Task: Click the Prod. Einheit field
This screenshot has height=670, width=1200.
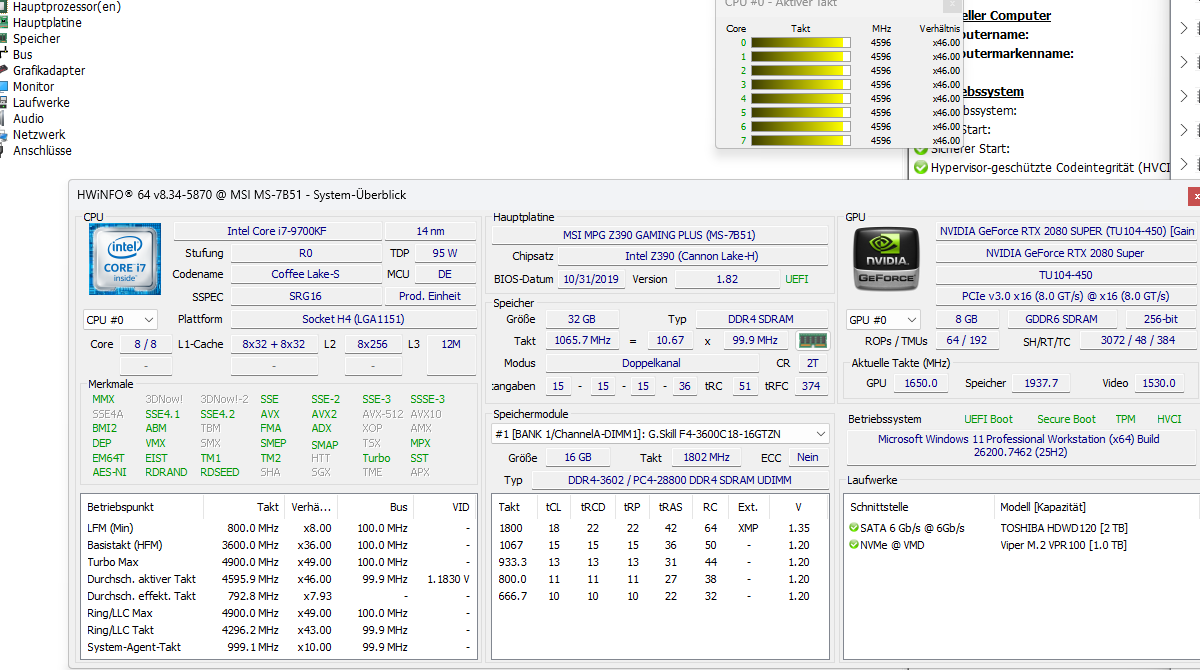Action: click(x=430, y=296)
